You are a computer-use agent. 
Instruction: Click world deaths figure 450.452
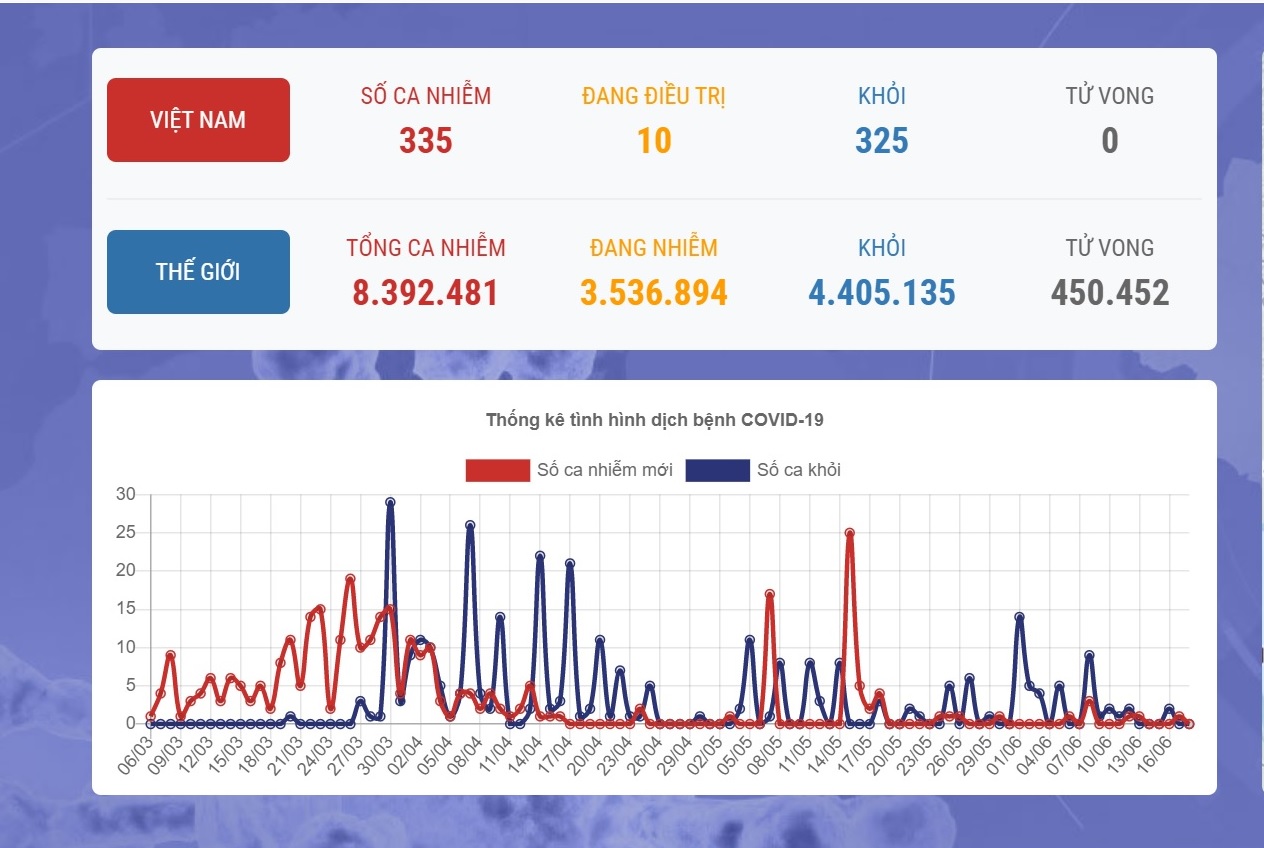[1109, 293]
